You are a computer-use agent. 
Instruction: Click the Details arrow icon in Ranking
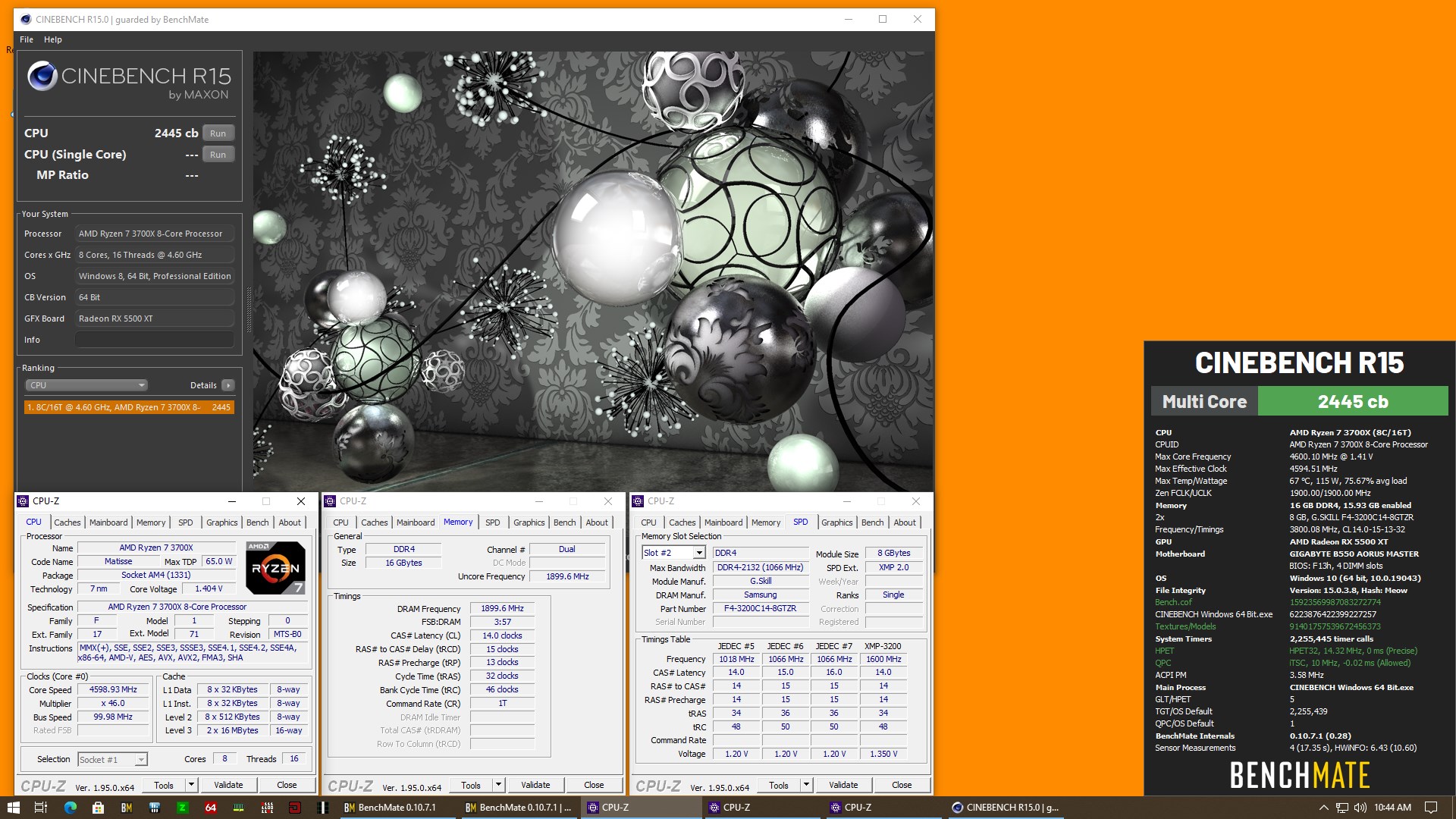coord(228,385)
